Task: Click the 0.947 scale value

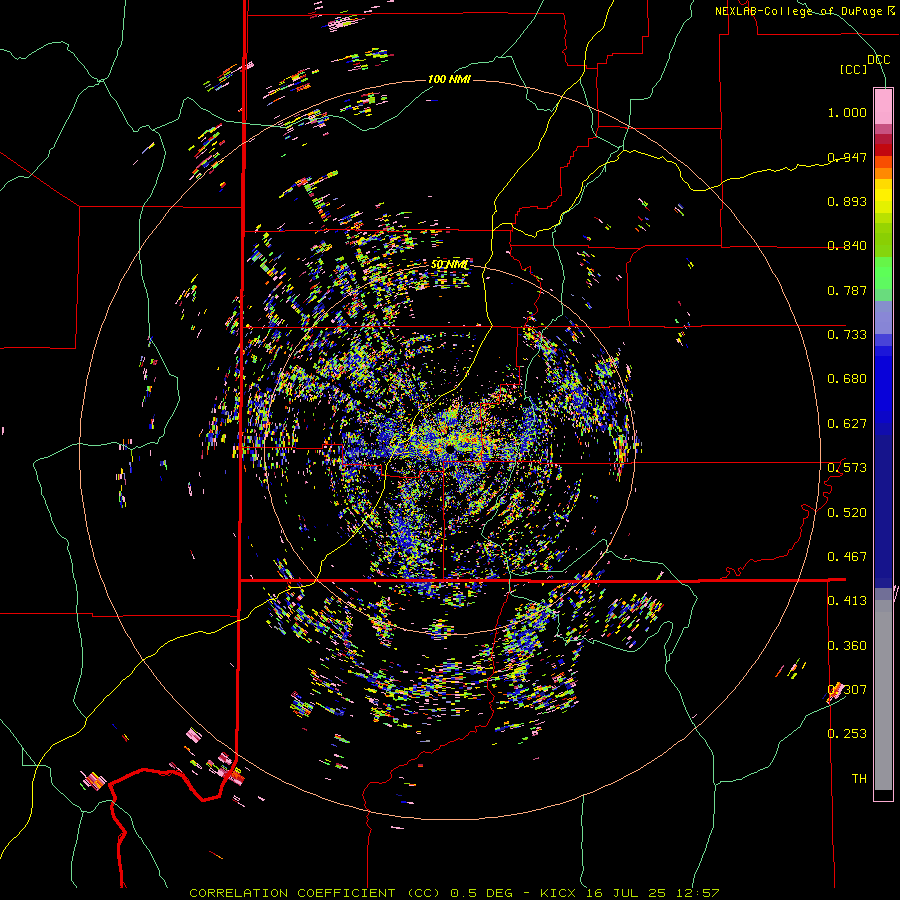Action: click(847, 157)
